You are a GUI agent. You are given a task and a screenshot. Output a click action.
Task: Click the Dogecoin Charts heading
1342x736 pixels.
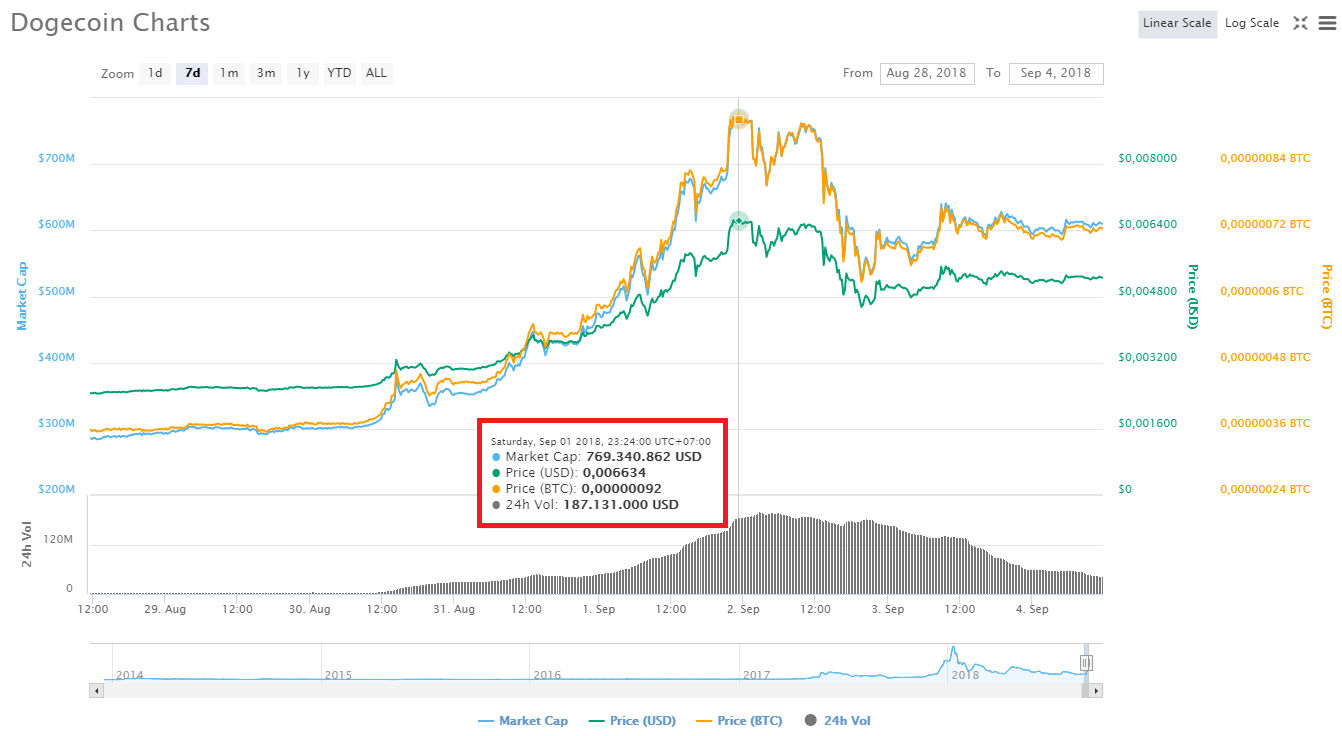click(111, 22)
